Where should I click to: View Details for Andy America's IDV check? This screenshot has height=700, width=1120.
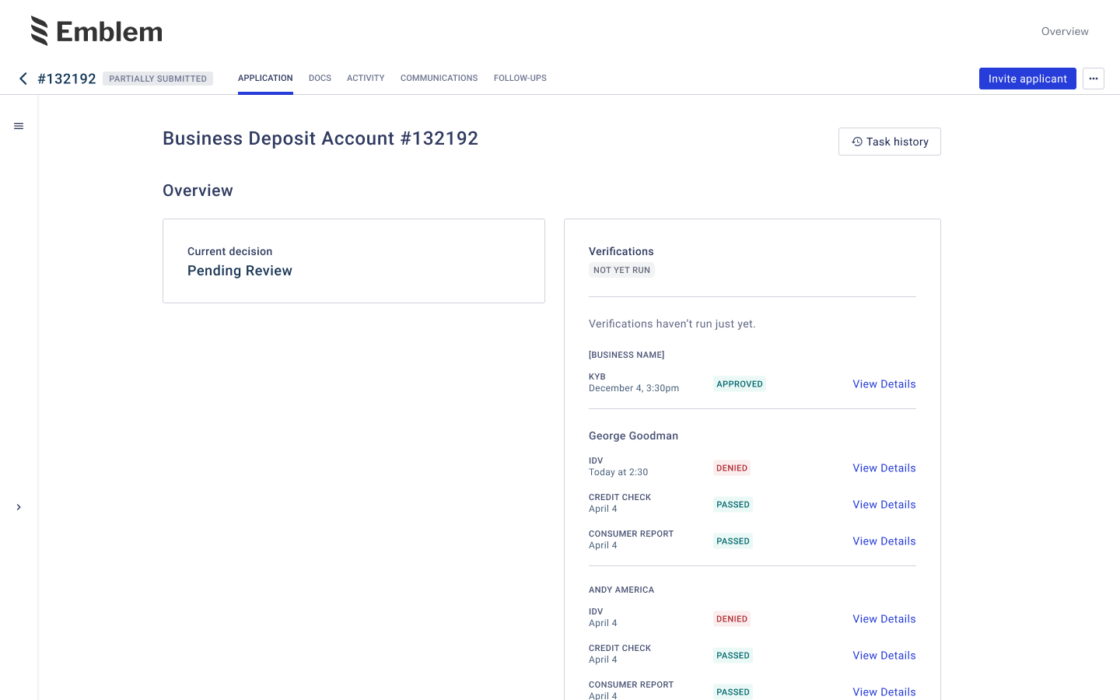click(883, 619)
